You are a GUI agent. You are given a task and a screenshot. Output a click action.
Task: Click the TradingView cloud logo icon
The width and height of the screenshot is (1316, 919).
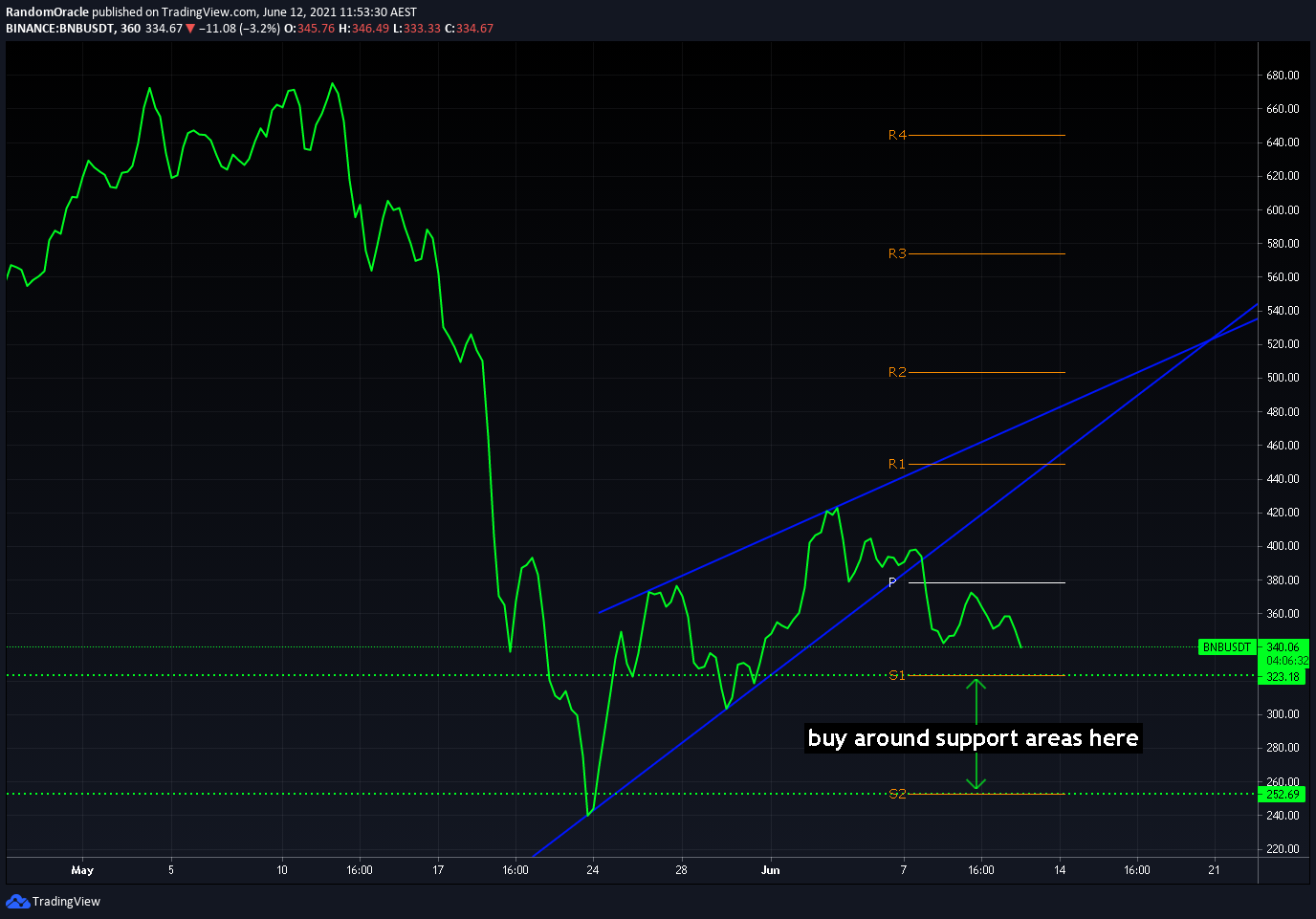click(x=17, y=901)
